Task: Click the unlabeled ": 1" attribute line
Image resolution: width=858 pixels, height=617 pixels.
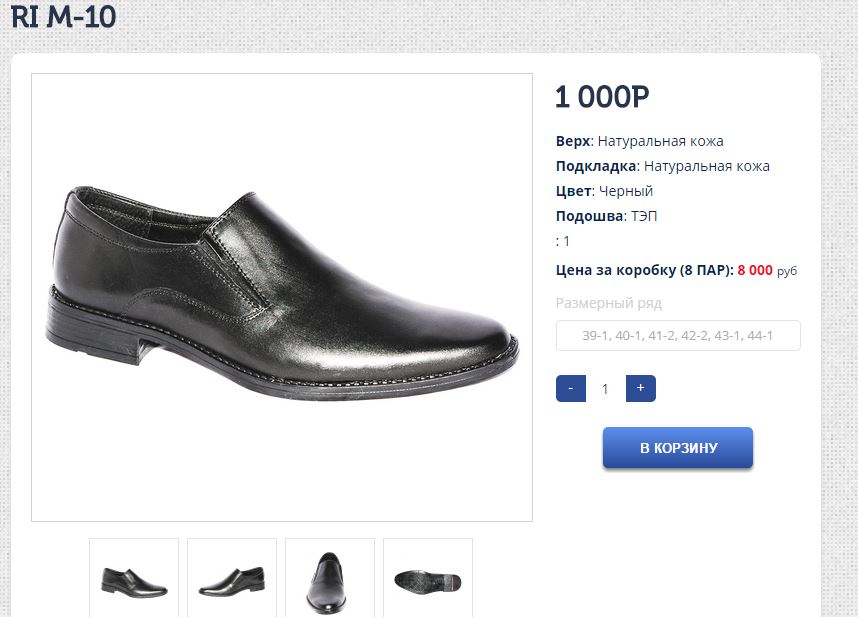Action: 563,241
